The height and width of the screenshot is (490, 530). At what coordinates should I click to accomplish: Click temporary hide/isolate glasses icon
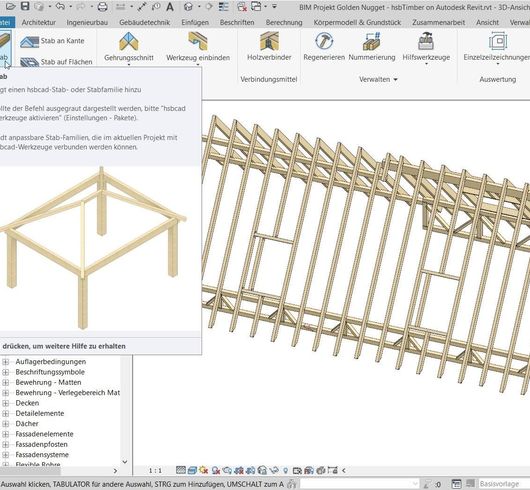[274, 470]
